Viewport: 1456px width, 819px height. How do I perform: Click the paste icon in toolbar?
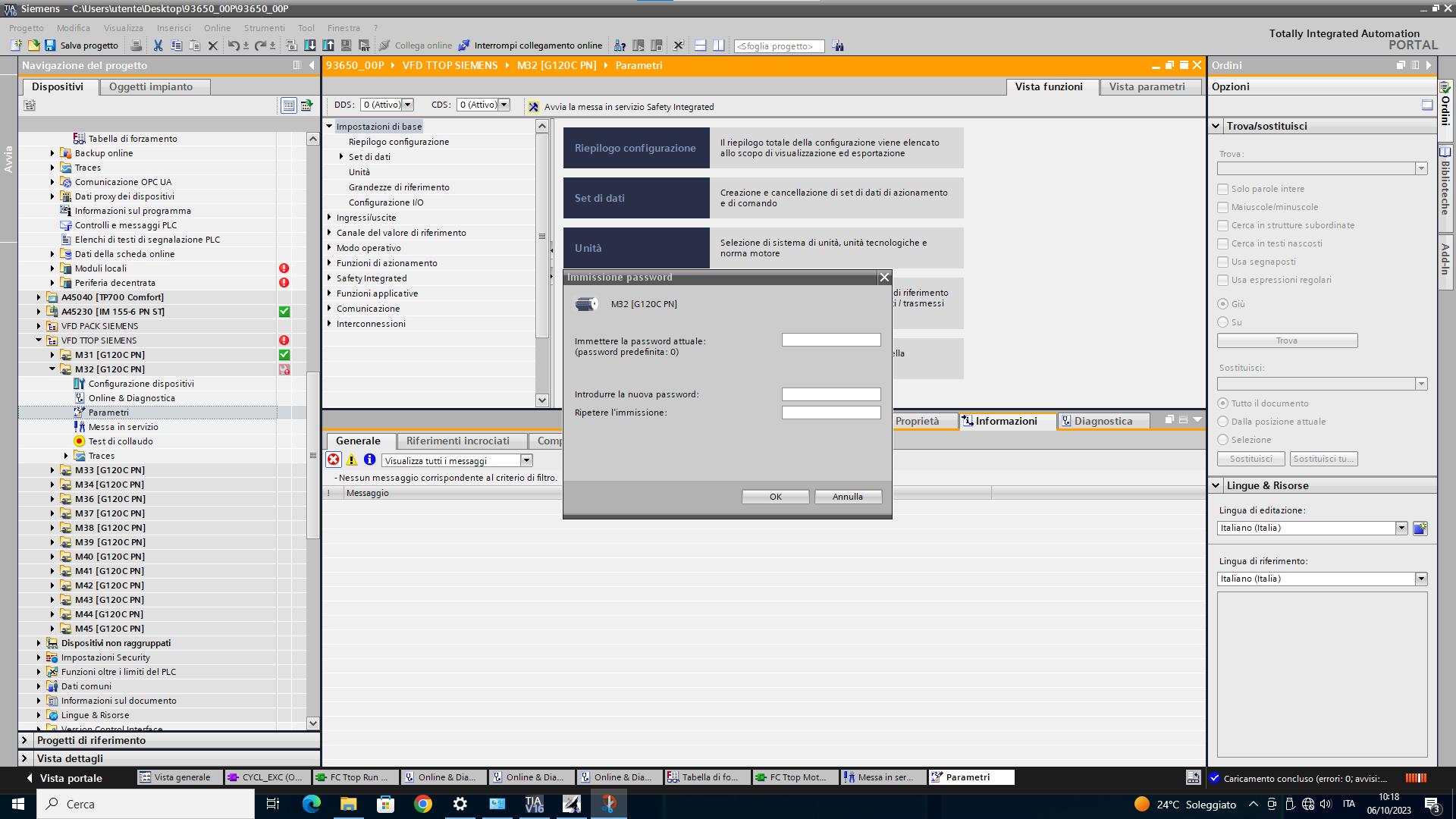(x=194, y=45)
